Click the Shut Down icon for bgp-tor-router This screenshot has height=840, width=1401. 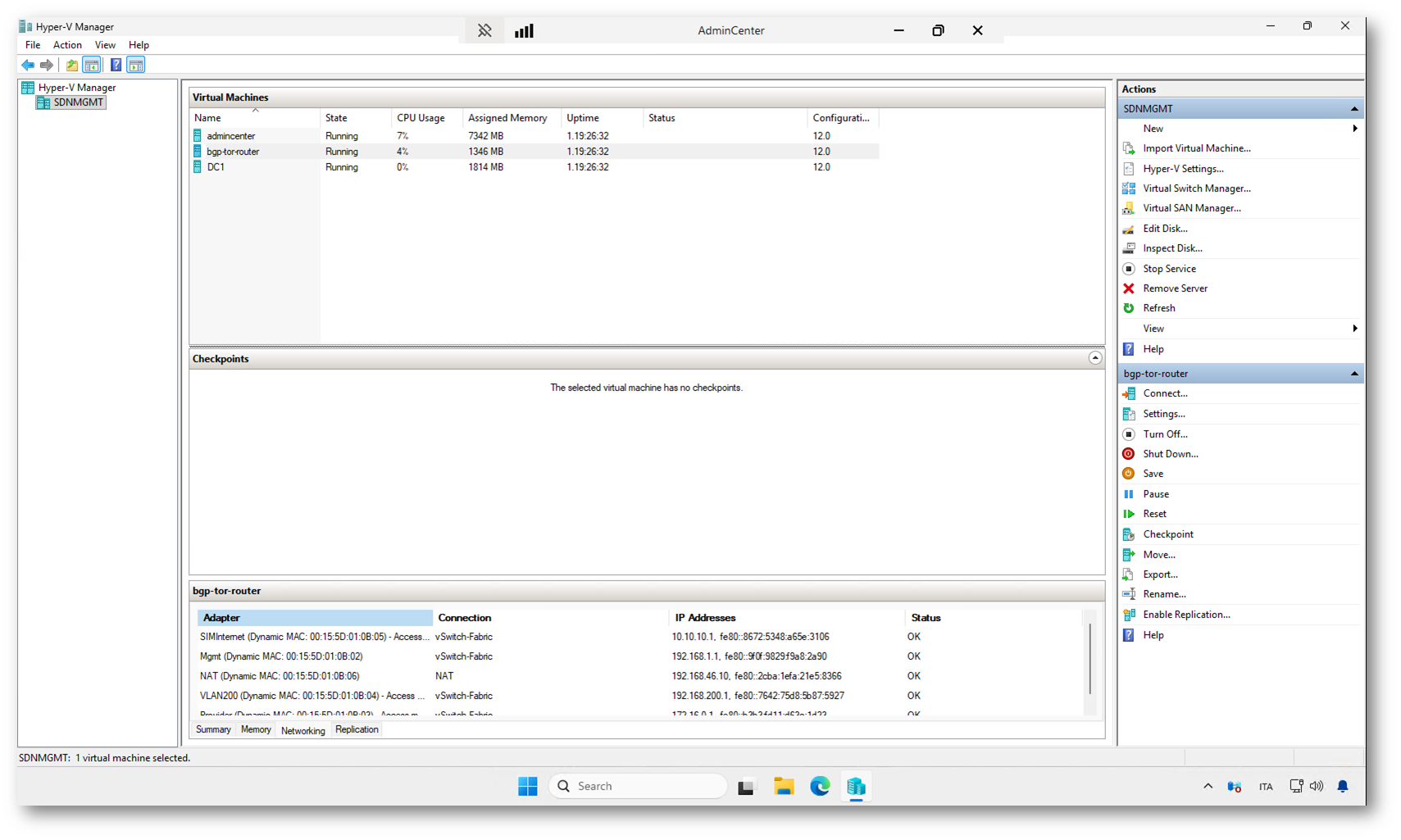[x=1129, y=454]
